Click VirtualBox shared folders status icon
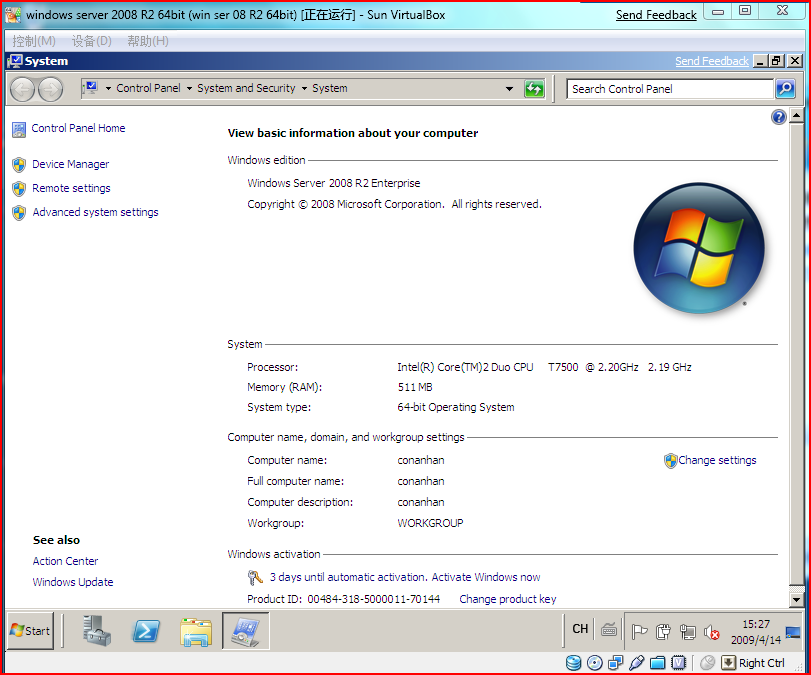Viewport: 811px width, 675px height. (657, 663)
